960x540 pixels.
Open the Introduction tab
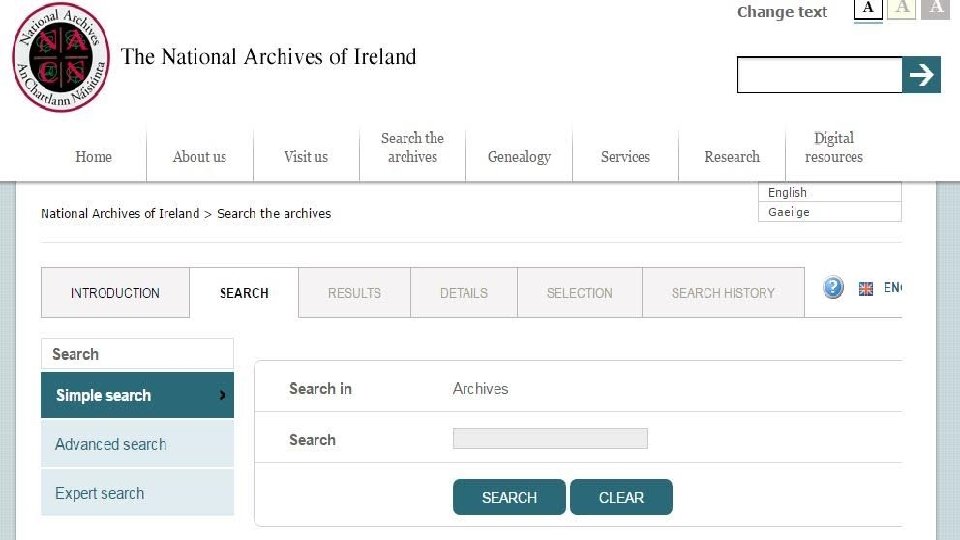[115, 293]
